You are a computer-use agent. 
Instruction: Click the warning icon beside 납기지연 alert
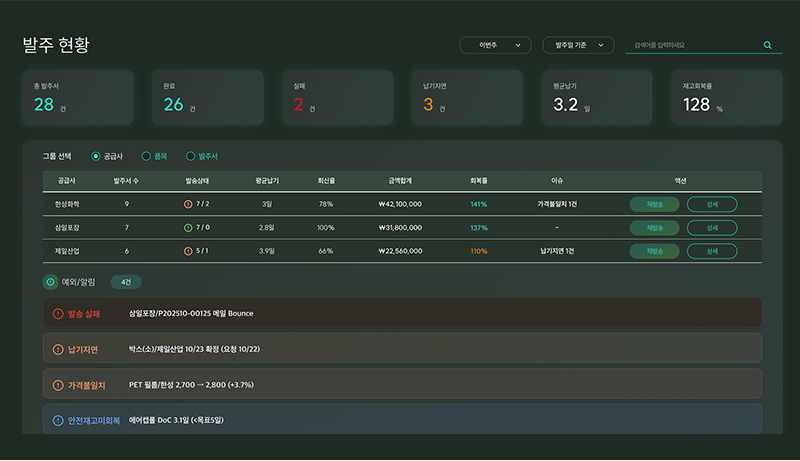click(57, 349)
